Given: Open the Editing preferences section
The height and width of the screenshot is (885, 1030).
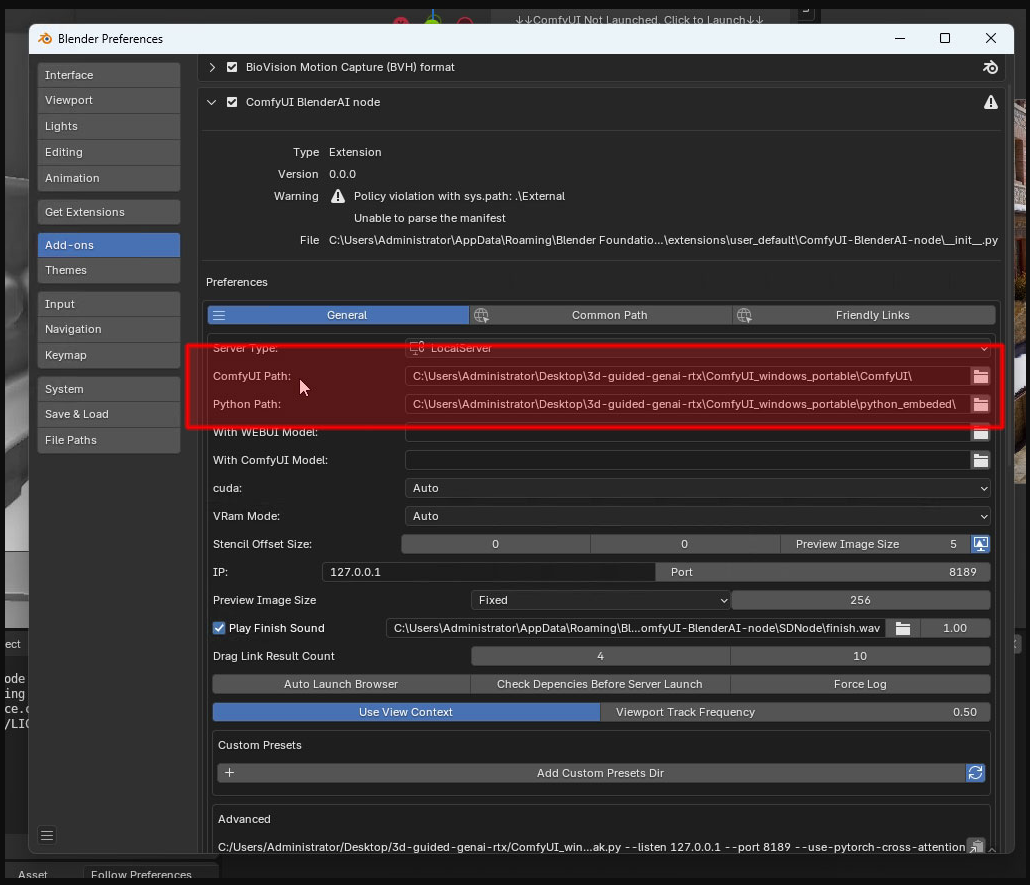Looking at the screenshot, I should click(x=108, y=152).
